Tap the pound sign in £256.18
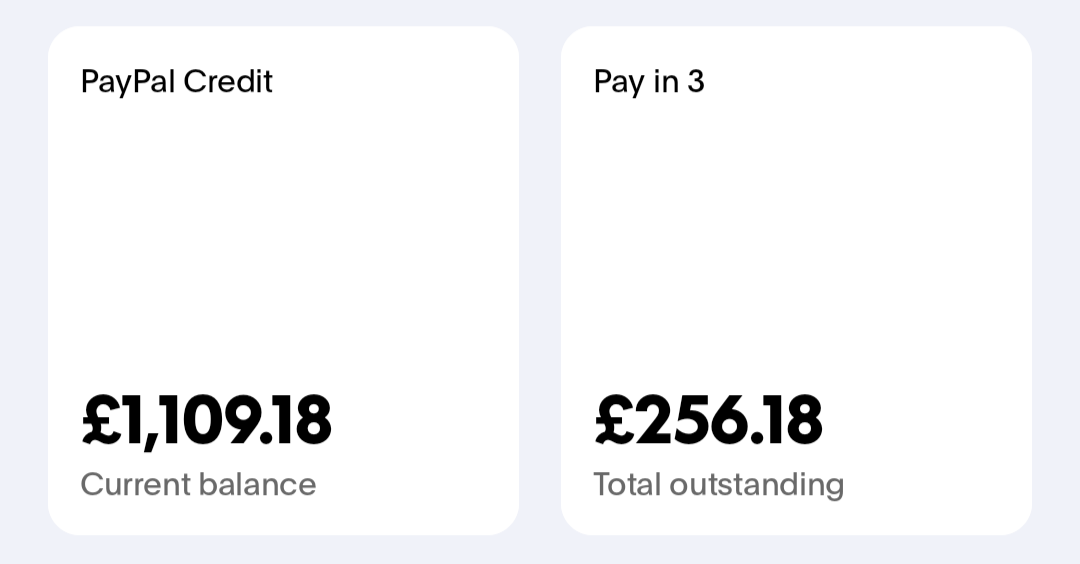Image resolution: width=1080 pixels, height=564 pixels. pyautogui.click(x=614, y=419)
